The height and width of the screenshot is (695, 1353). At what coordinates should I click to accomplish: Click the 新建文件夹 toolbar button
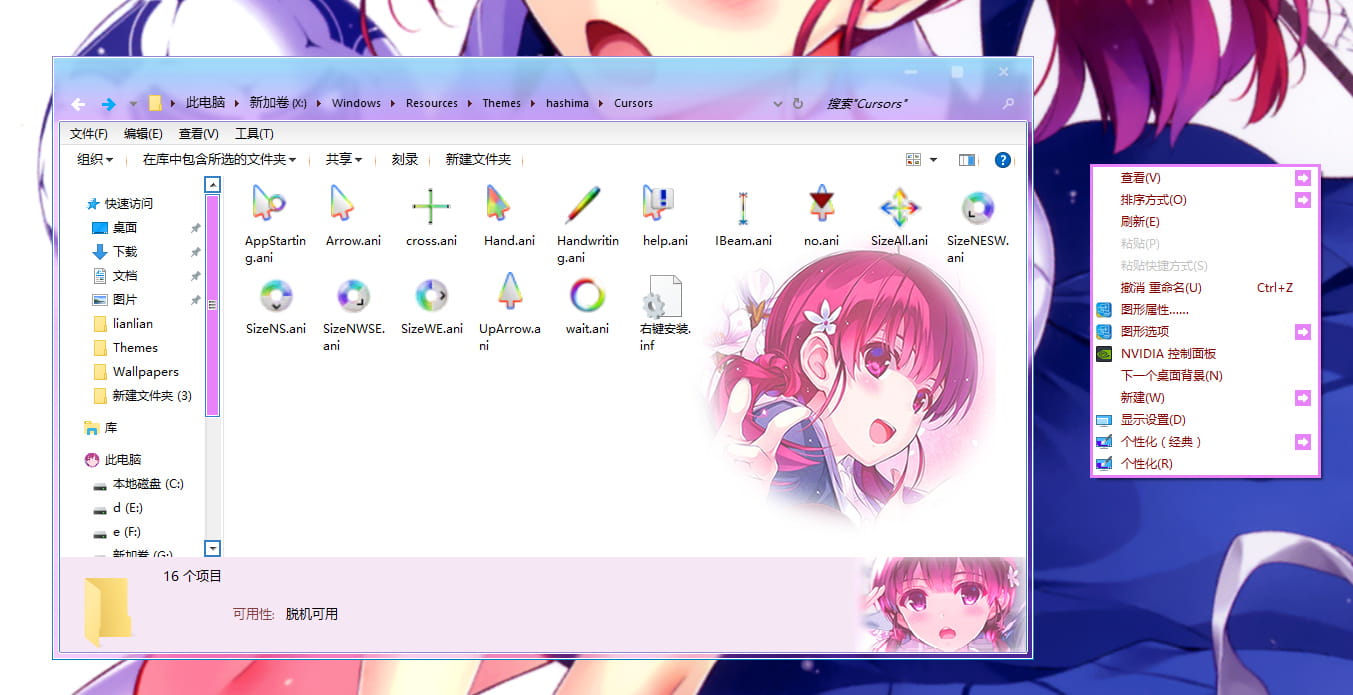(x=478, y=159)
